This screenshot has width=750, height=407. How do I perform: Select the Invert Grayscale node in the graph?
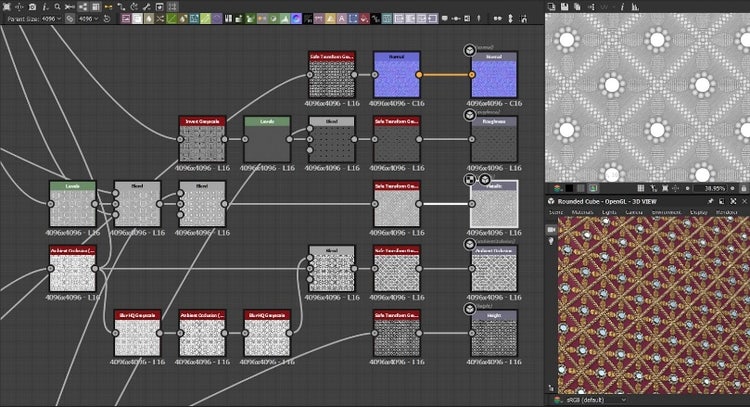click(x=203, y=142)
